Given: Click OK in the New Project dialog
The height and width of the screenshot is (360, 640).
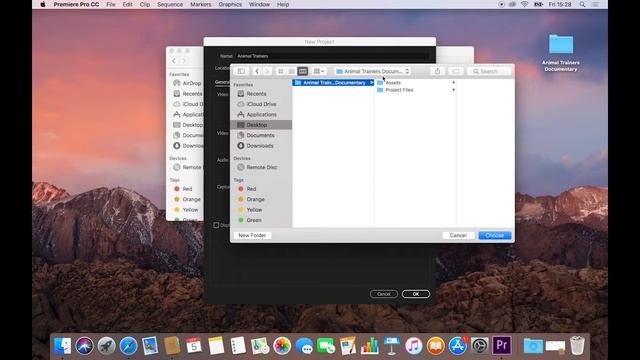Looking at the screenshot, I should (416, 294).
